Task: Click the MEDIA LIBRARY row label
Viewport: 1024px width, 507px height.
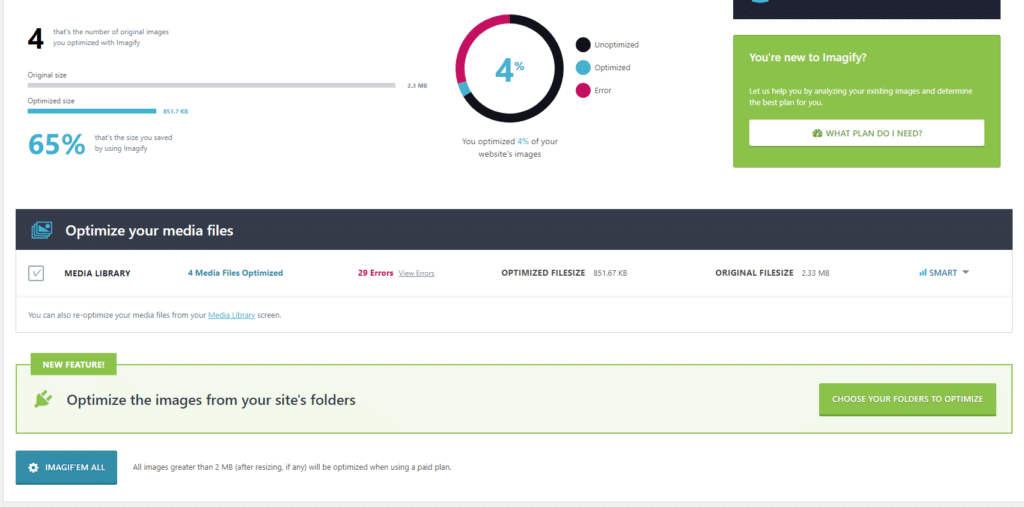Action: click(97, 273)
